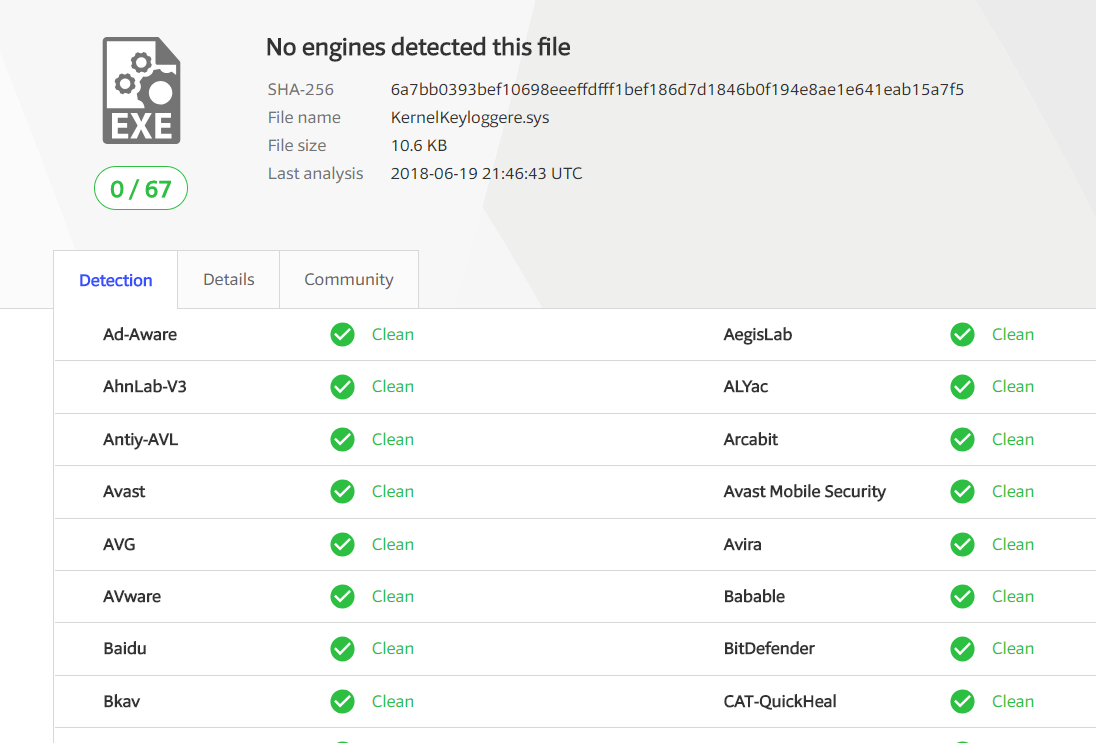Click the green check icon for AhnLab-V3
This screenshot has width=1096, height=743.
coord(342,387)
